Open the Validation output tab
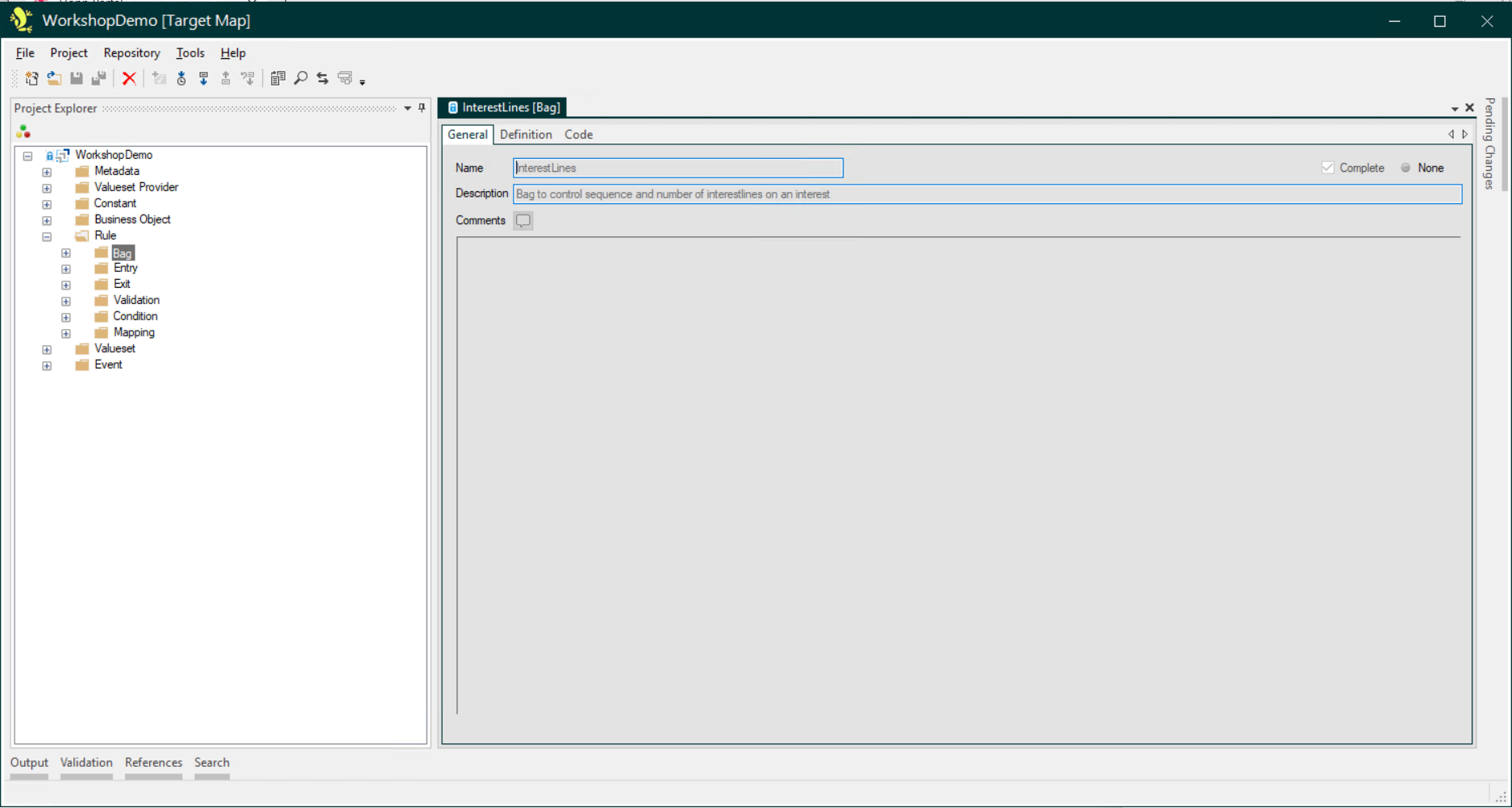Image resolution: width=1512 pixels, height=808 pixels. [86, 763]
